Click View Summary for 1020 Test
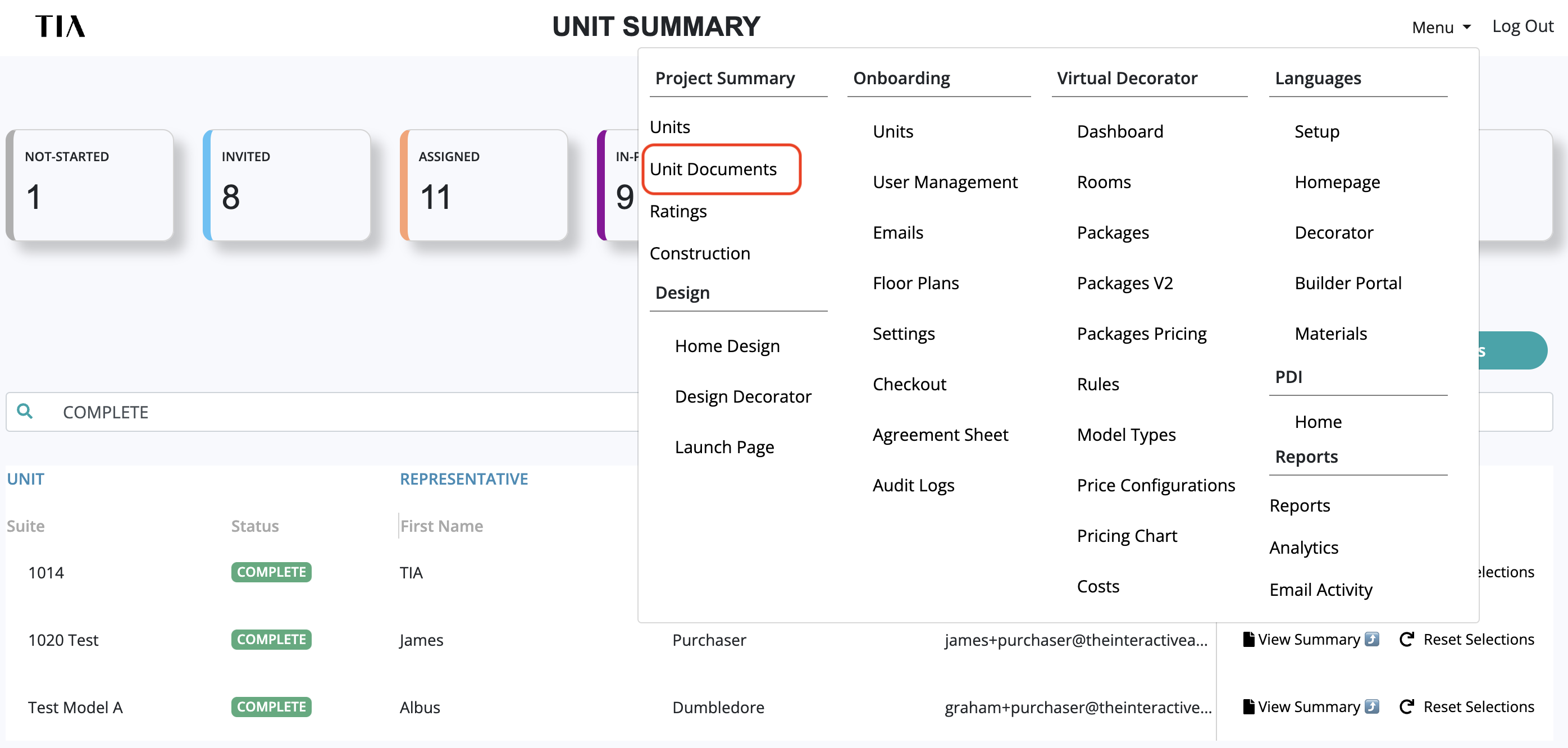 click(1309, 639)
